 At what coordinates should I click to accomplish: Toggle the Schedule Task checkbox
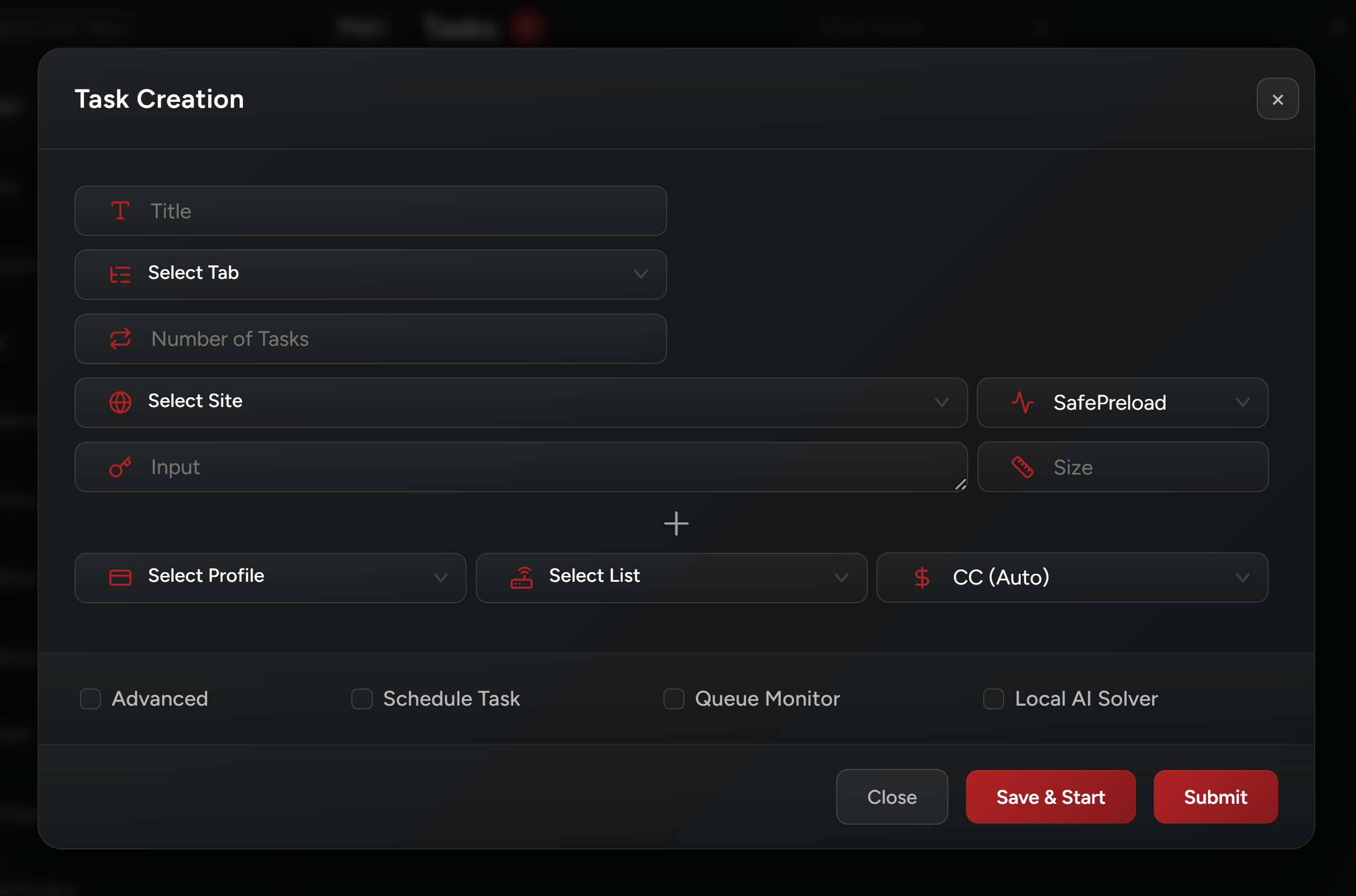coord(362,699)
